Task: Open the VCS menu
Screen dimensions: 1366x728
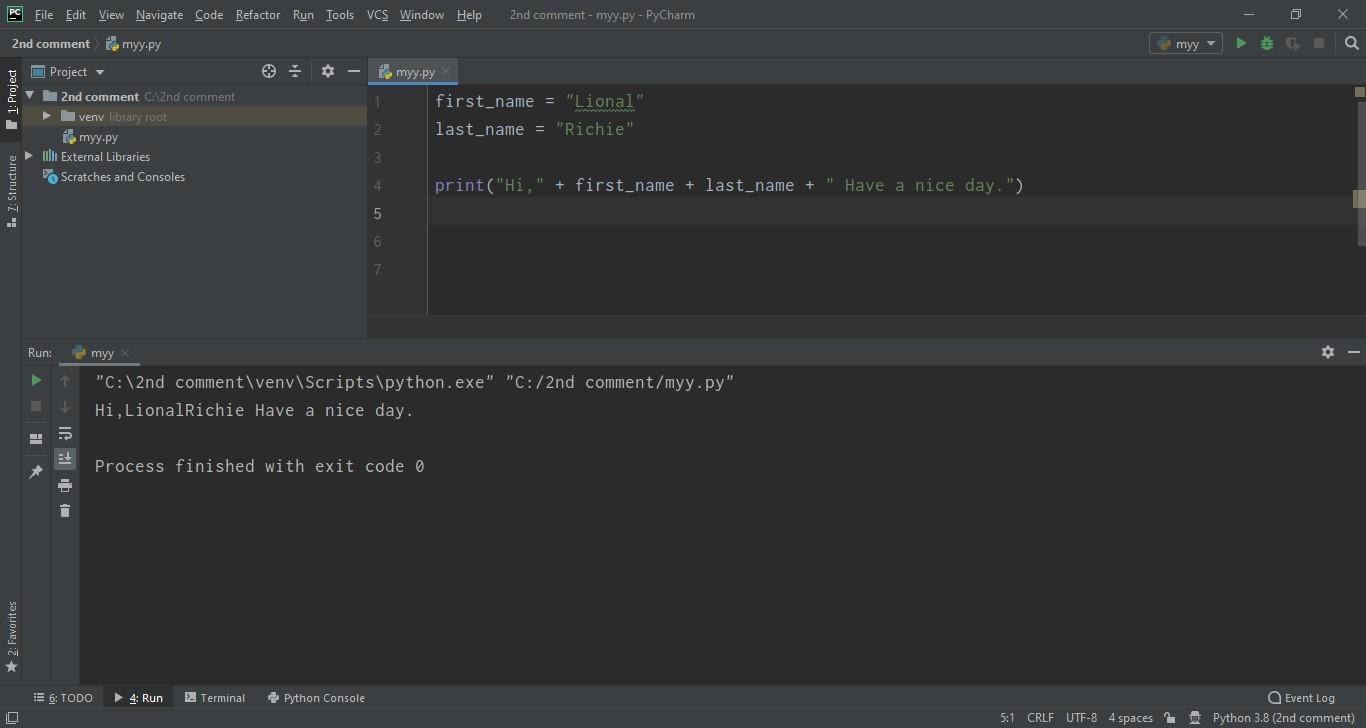Action: click(x=377, y=15)
